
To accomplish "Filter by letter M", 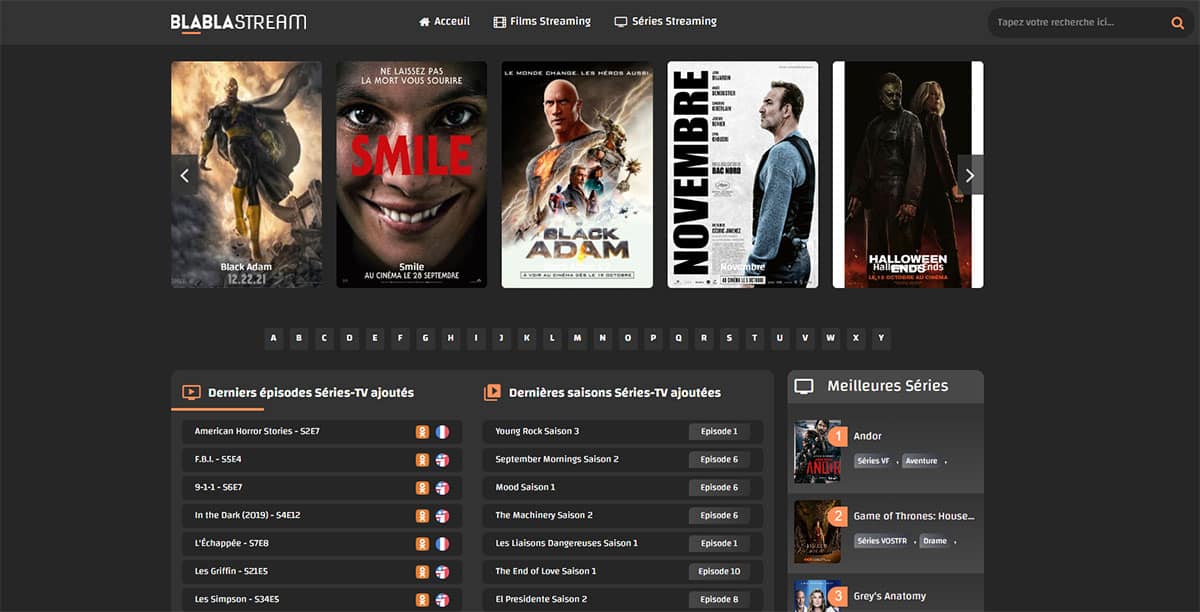I will click(577, 338).
